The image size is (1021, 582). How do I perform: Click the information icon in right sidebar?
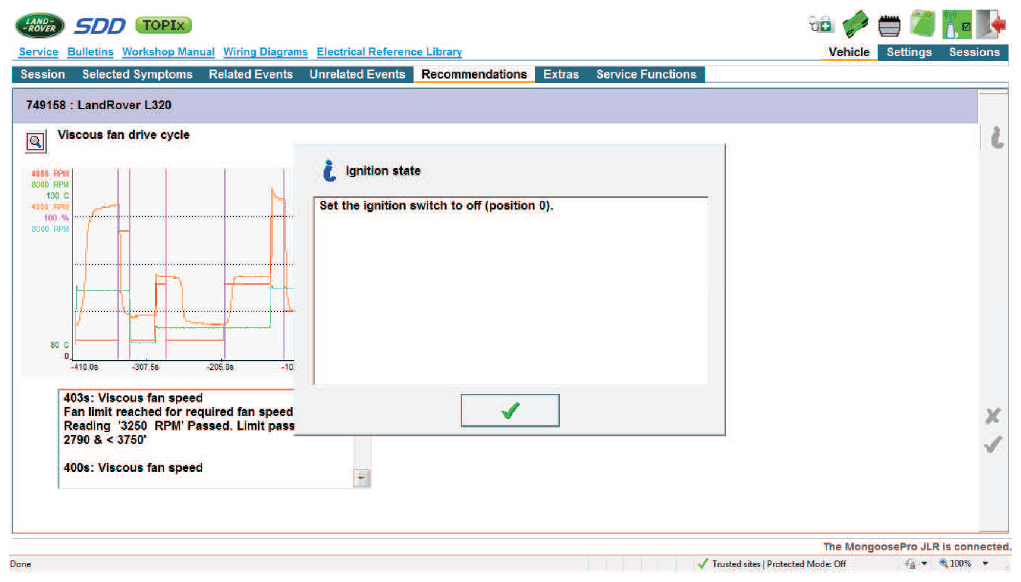point(996,137)
